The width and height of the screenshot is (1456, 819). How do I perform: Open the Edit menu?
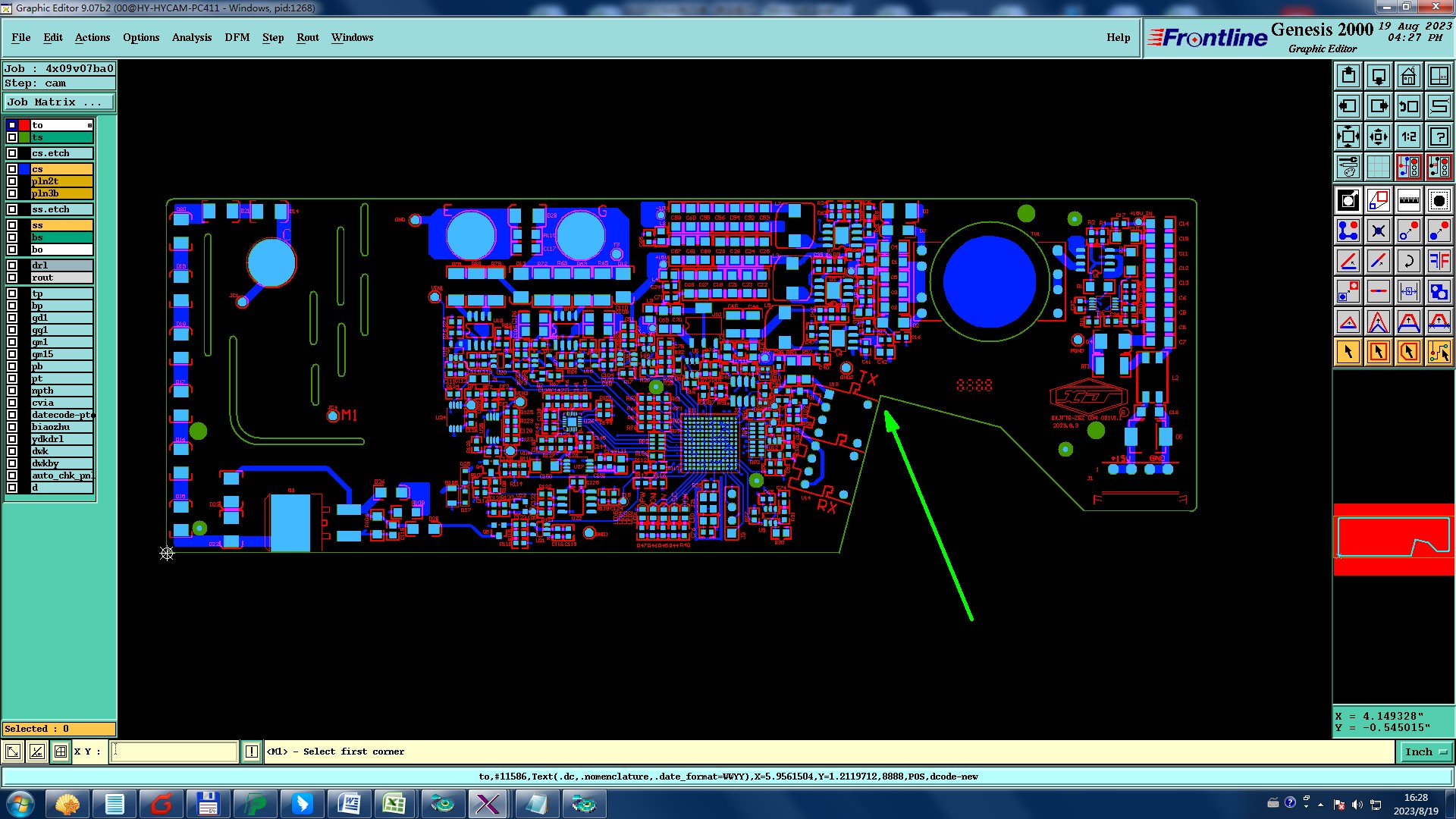pyautogui.click(x=53, y=37)
